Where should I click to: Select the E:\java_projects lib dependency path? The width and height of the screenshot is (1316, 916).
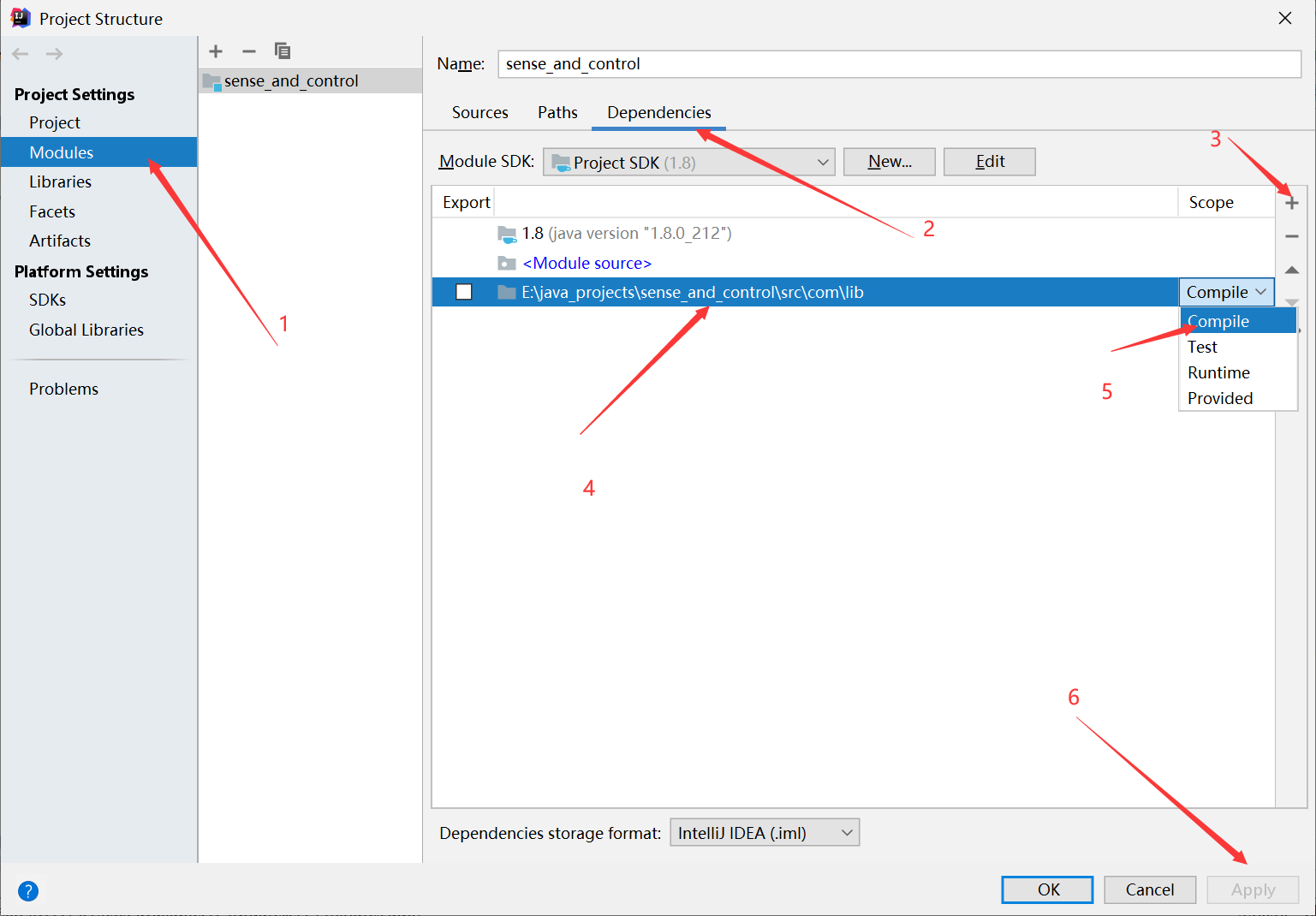(x=692, y=292)
